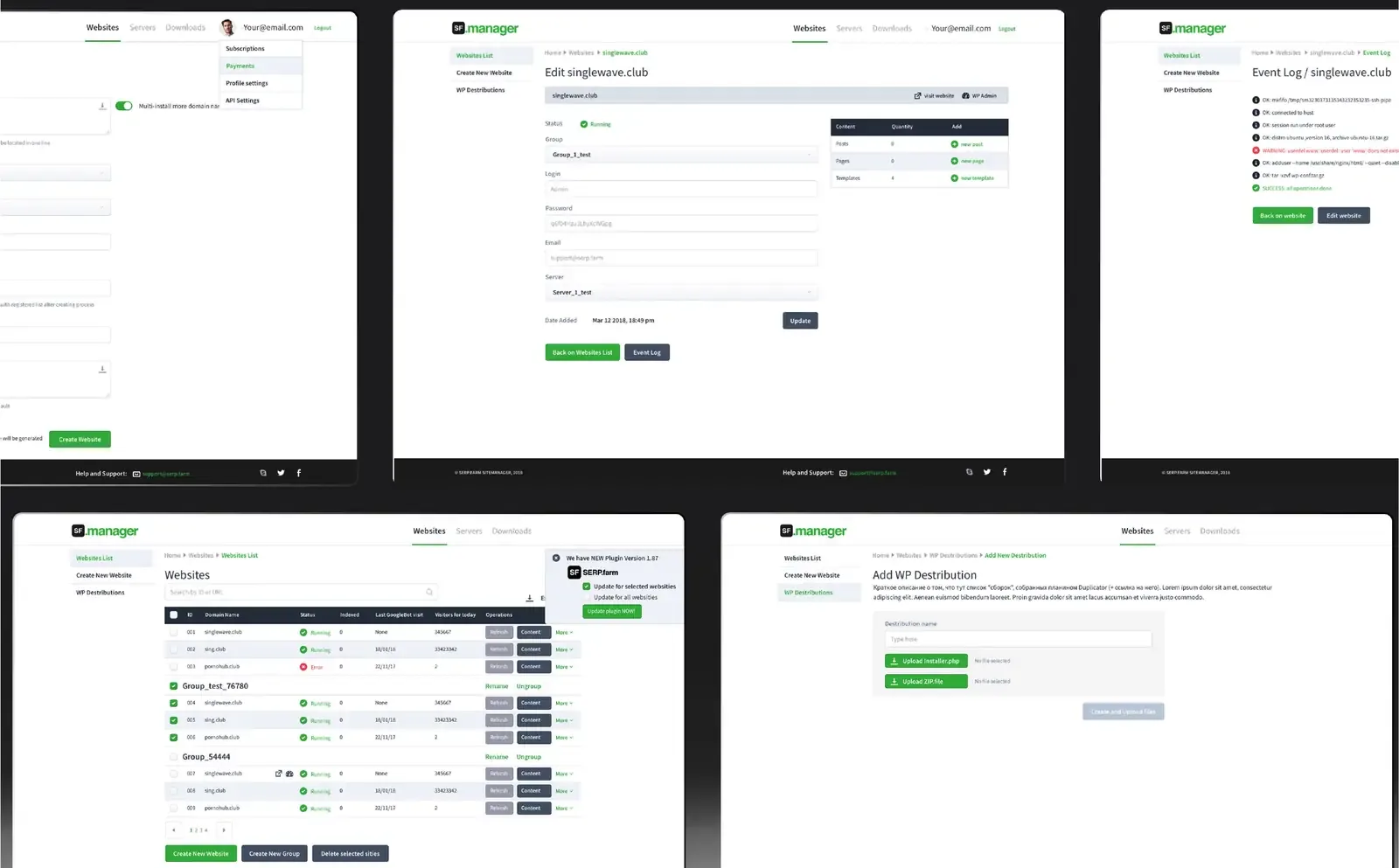Click the previous page arrow in pagination

(174, 830)
